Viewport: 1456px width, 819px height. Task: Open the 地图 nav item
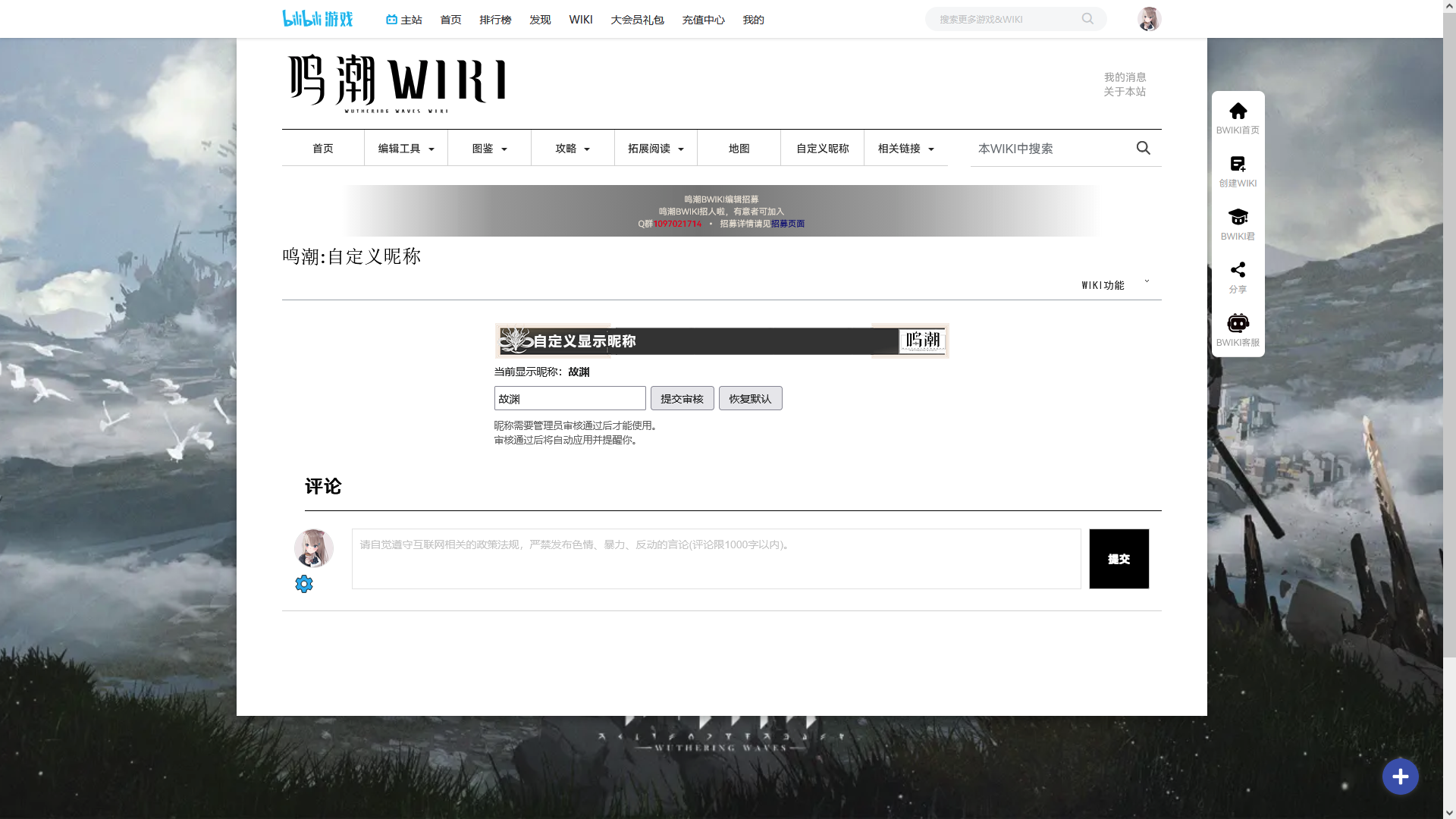click(x=739, y=149)
